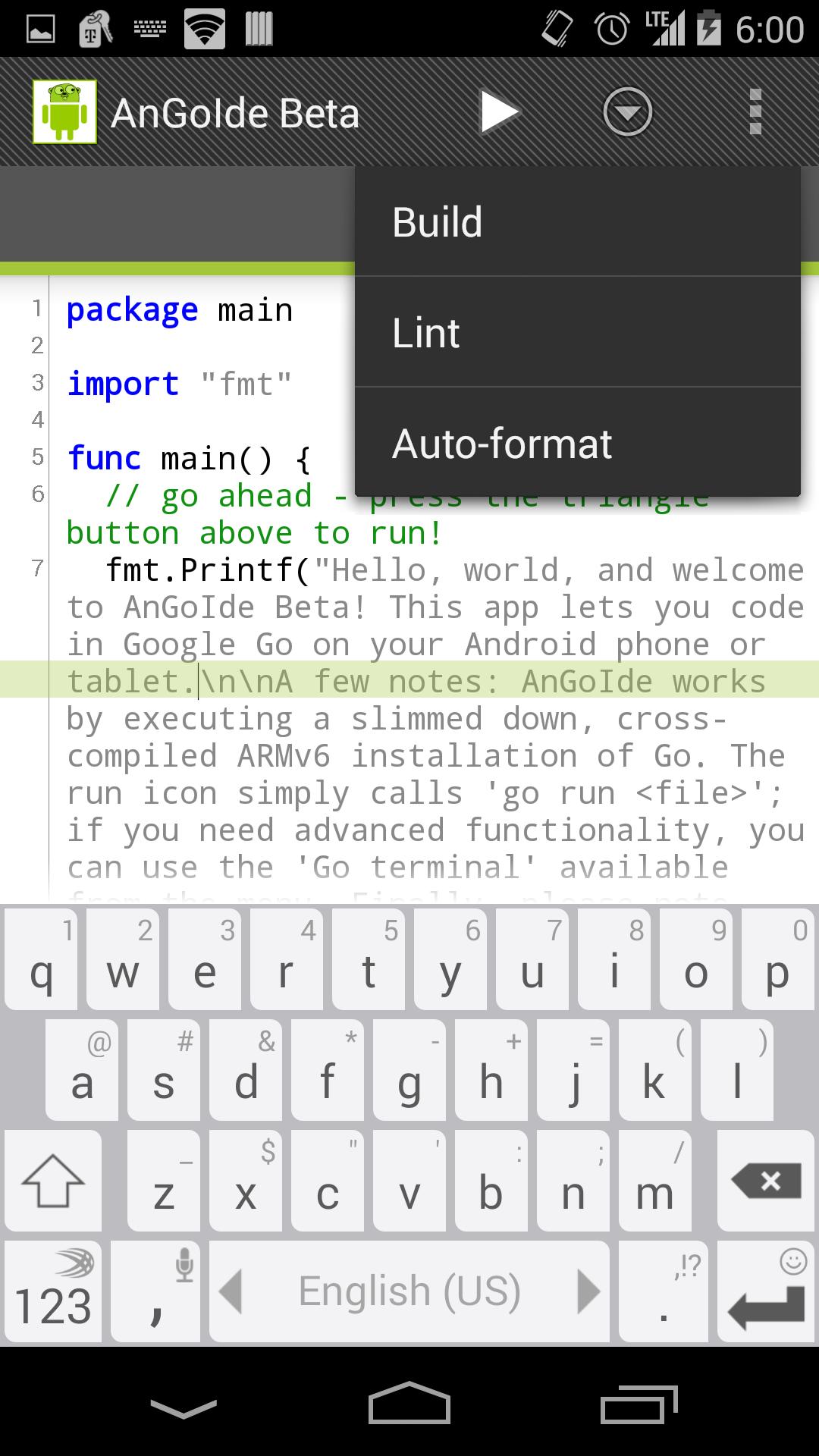819x1456 pixels.
Task: Open the circled down-arrow dropdown menu
Action: [x=627, y=112]
